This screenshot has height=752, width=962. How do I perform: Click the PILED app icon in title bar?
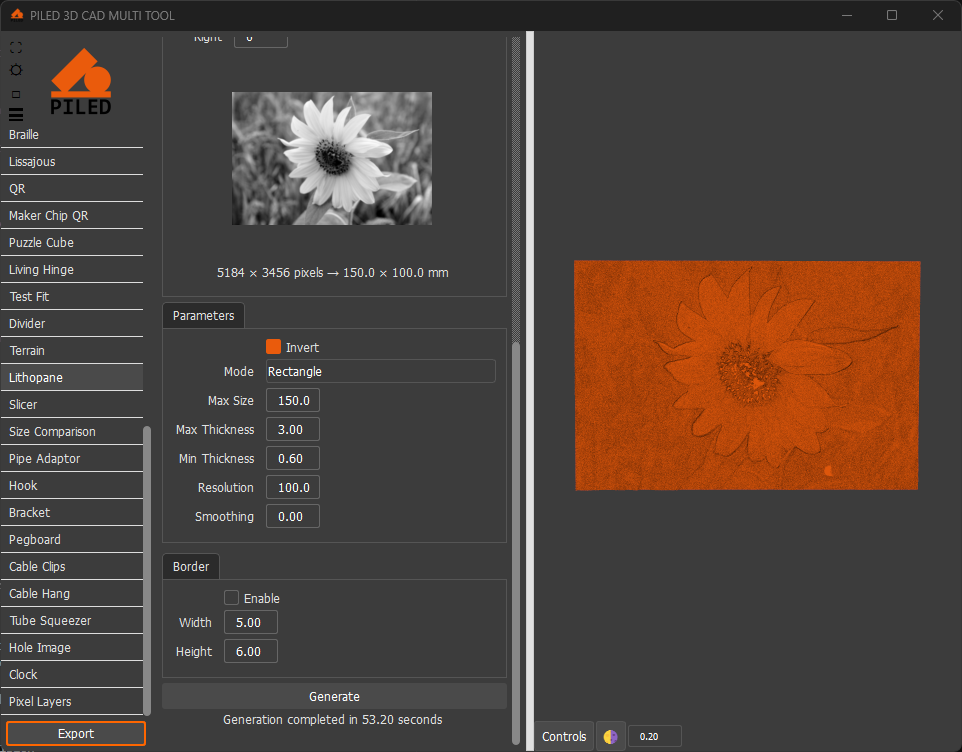point(17,15)
